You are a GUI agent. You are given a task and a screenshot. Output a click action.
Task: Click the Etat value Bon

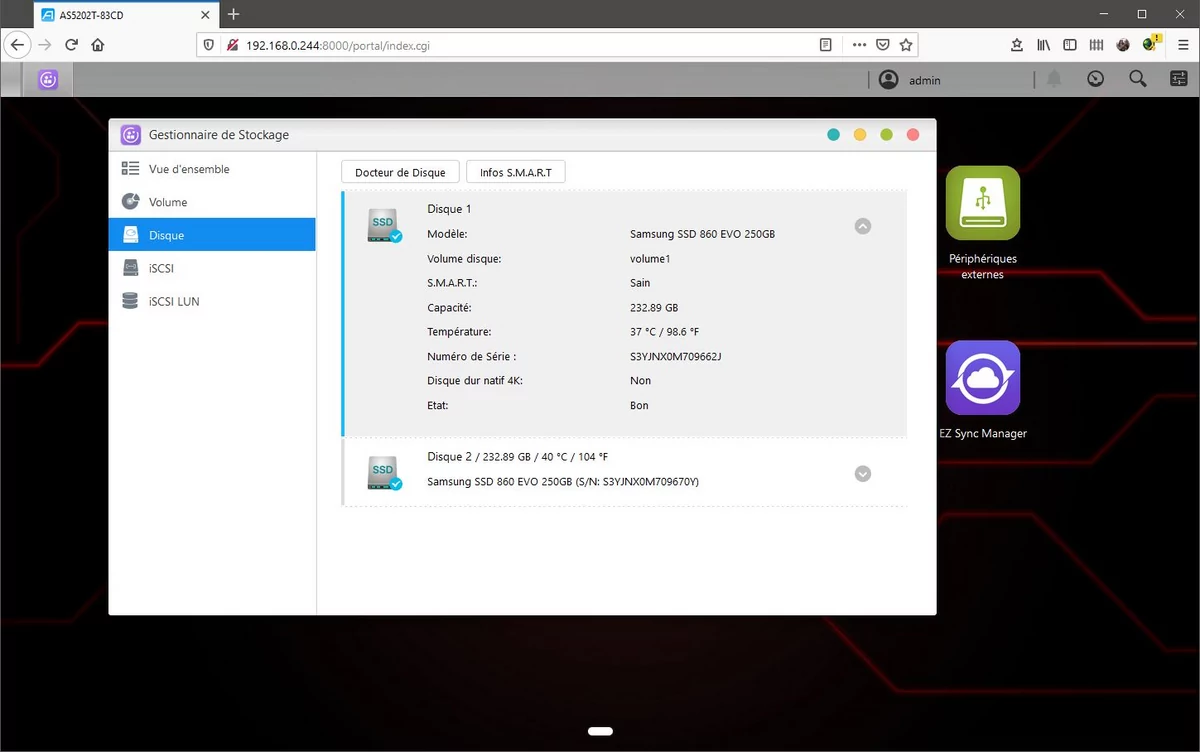tap(639, 405)
